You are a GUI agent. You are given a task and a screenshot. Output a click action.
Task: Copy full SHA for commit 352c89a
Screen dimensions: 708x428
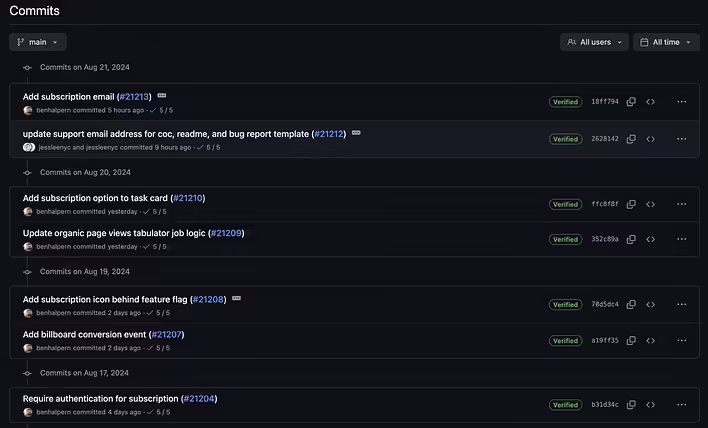631,239
